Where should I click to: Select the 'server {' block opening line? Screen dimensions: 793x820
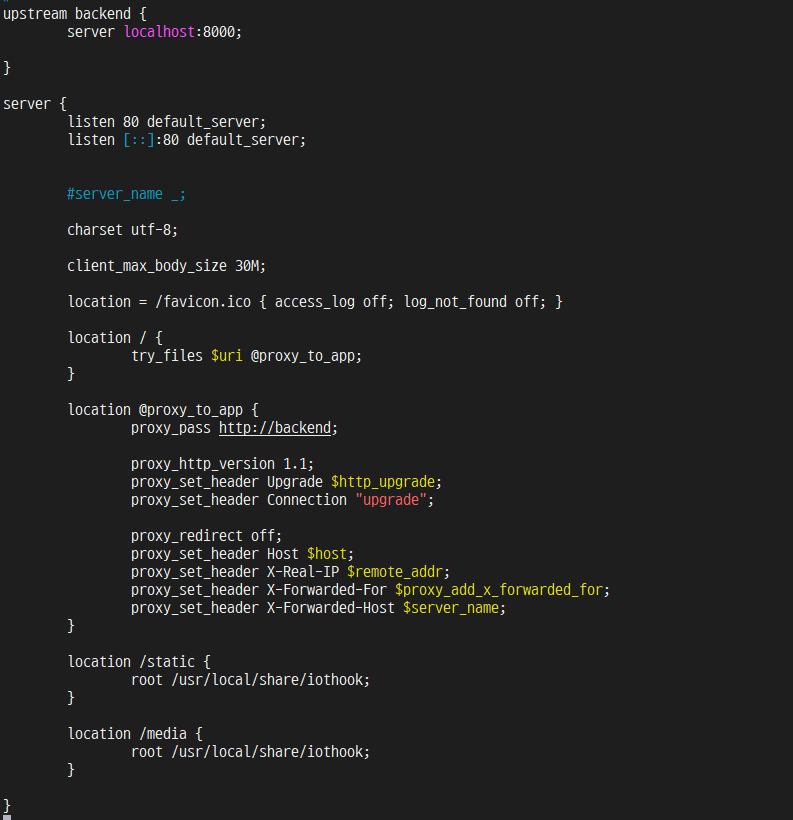point(35,104)
